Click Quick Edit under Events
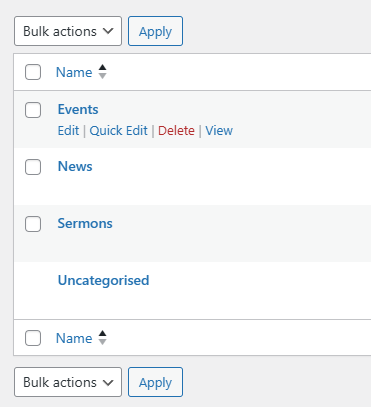This screenshot has width=371, height=407. pos(118,130)
